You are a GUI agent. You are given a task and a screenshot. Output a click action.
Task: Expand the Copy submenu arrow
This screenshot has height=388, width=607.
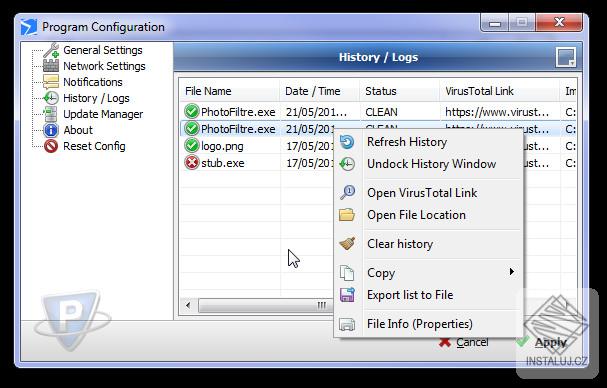click(x=512, y=272)
